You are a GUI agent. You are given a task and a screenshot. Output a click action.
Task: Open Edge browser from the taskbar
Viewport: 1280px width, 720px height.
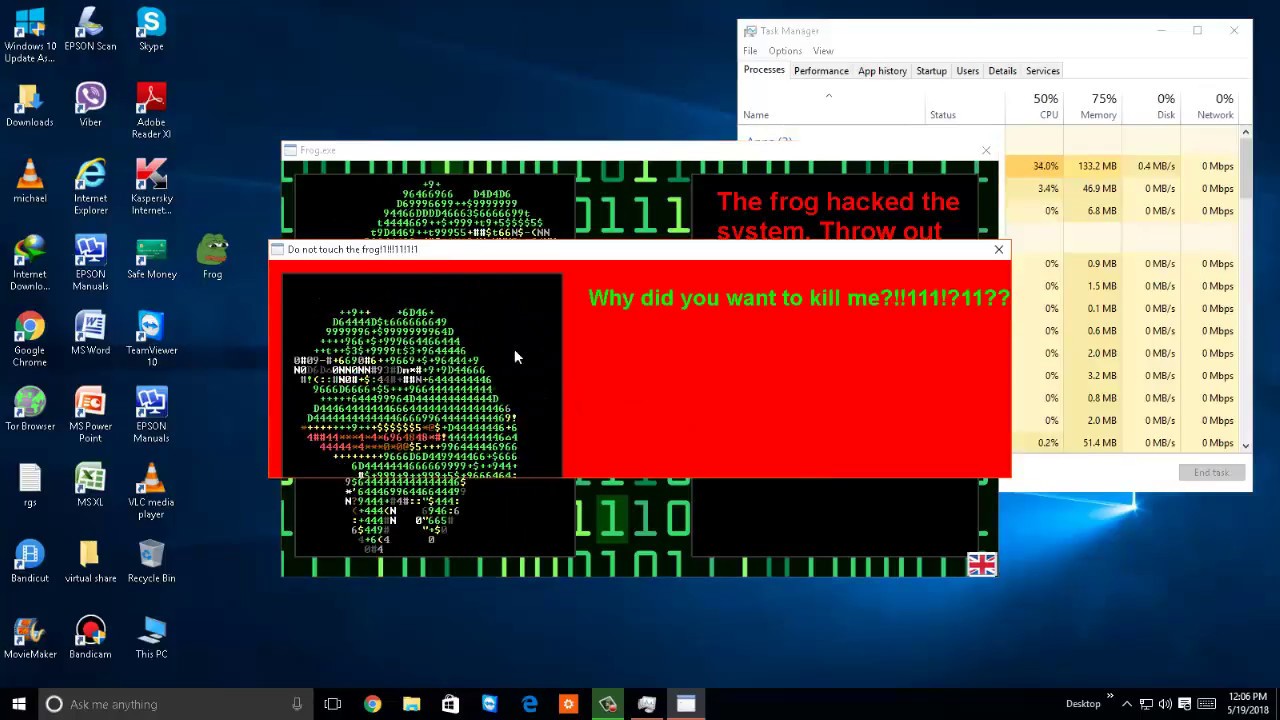pyautogui.click(x=529, y=704)
